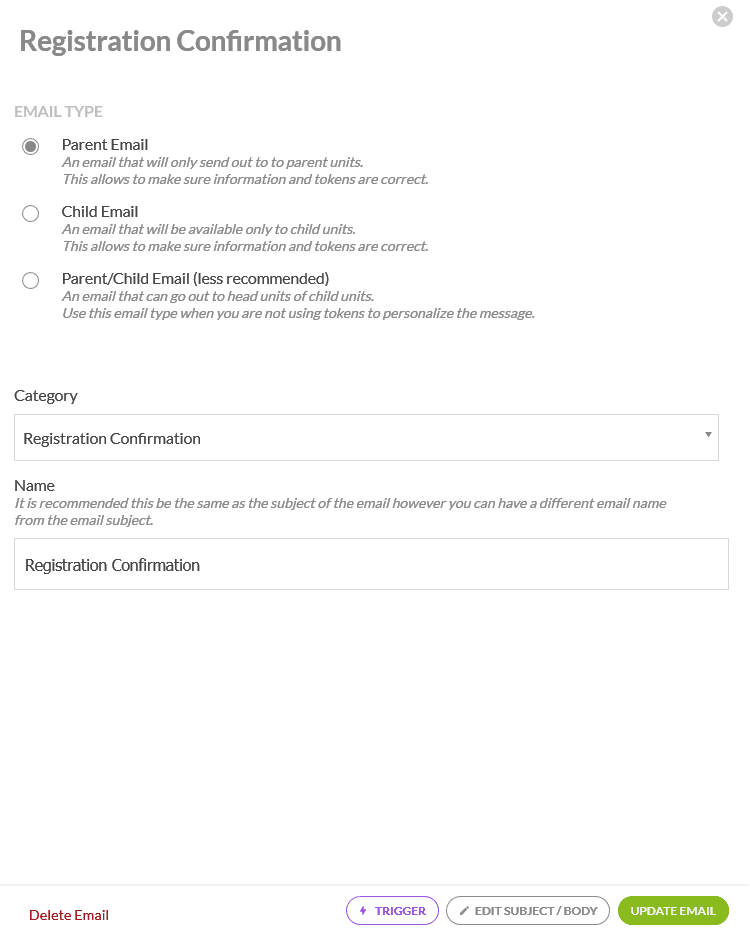The image size is (750, 943).
Task: Click the Parent/Child Email (less recommended) label
Action: point(195,278)
